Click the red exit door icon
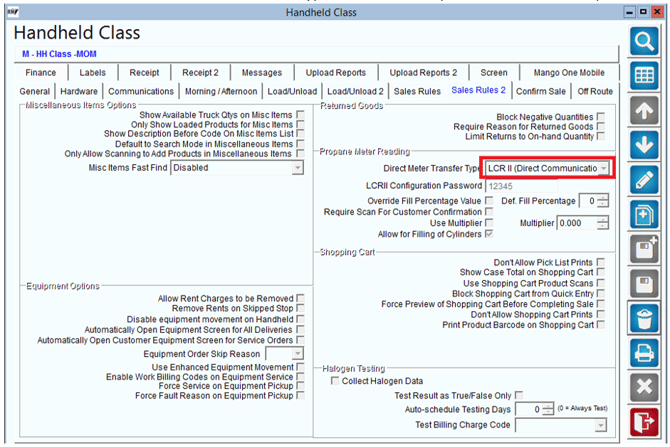Viewport: 670px width, 447px height. tap(644, 422)
